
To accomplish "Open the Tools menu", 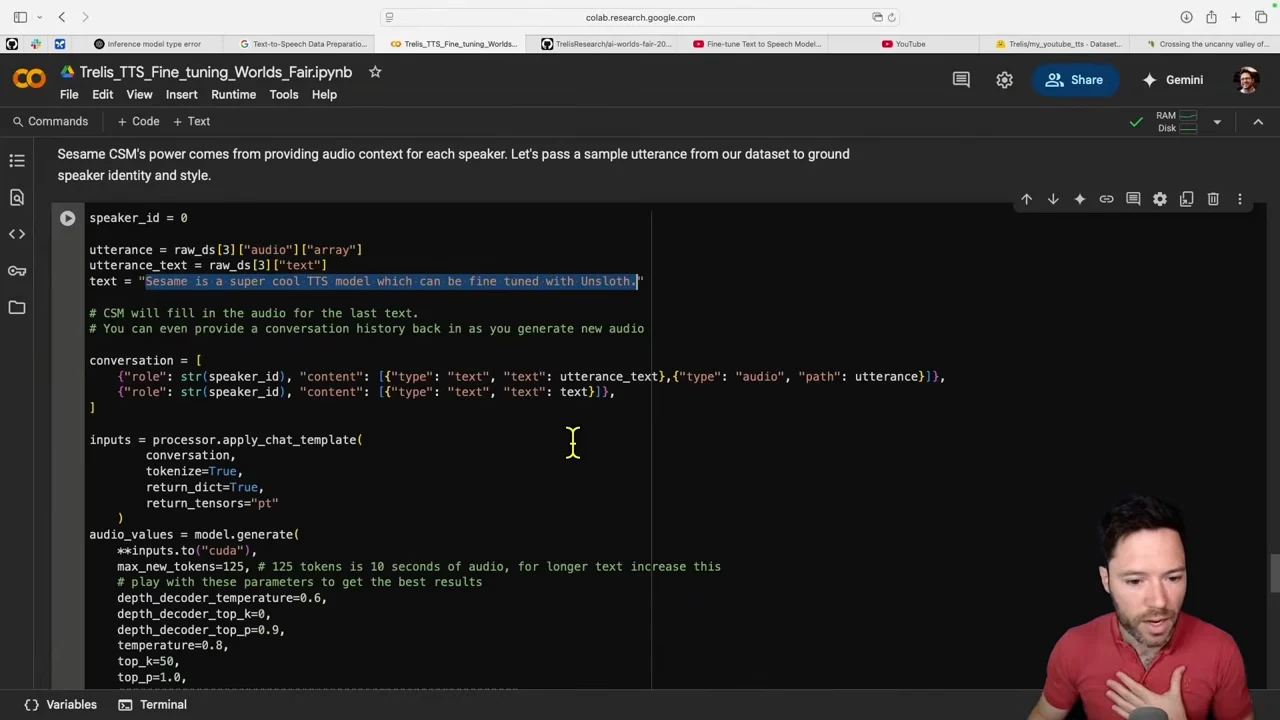I will pyautogui.click(x=283, y=94).
